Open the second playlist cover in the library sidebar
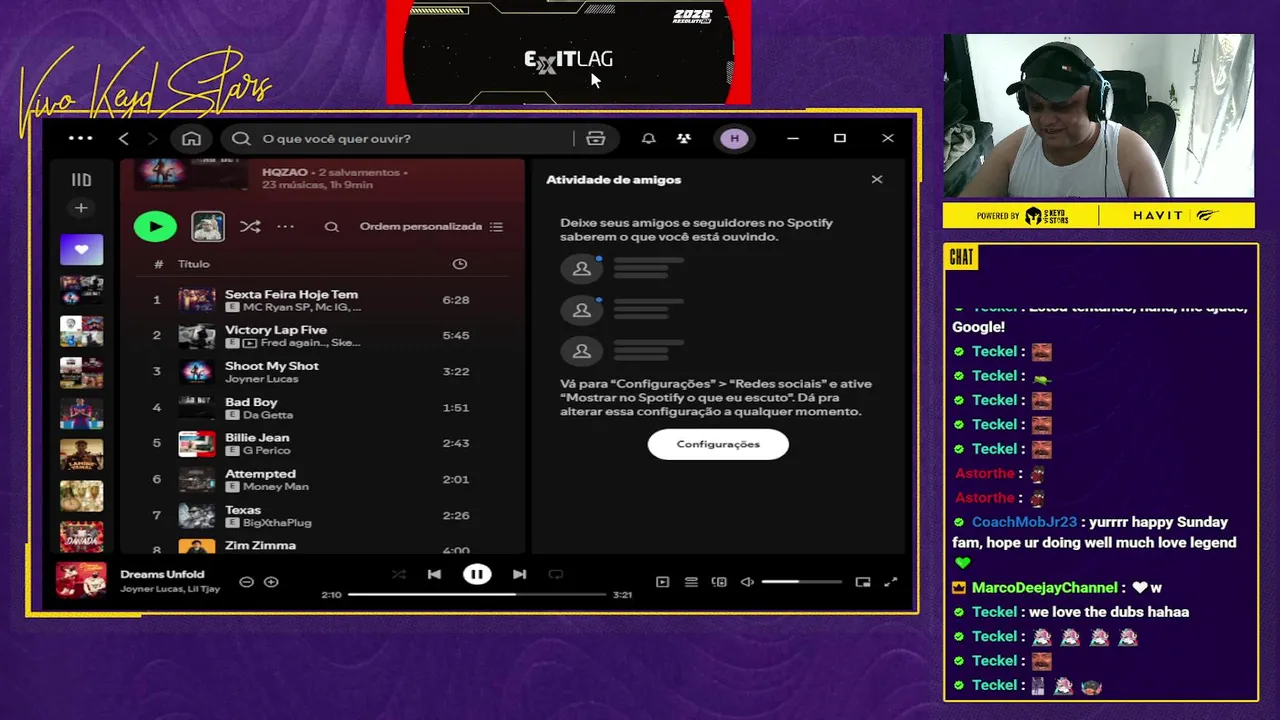1280x720 pixels. [81, 290]
